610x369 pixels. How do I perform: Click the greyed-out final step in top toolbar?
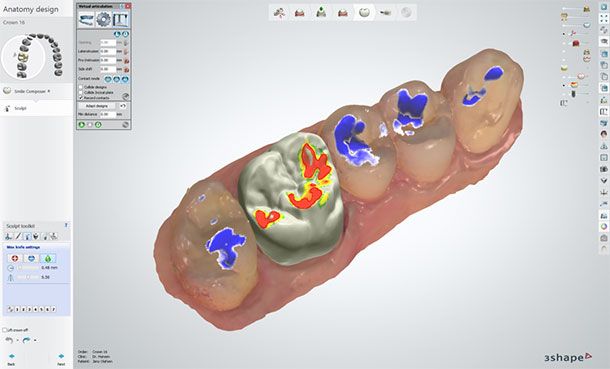pos(406,12)
